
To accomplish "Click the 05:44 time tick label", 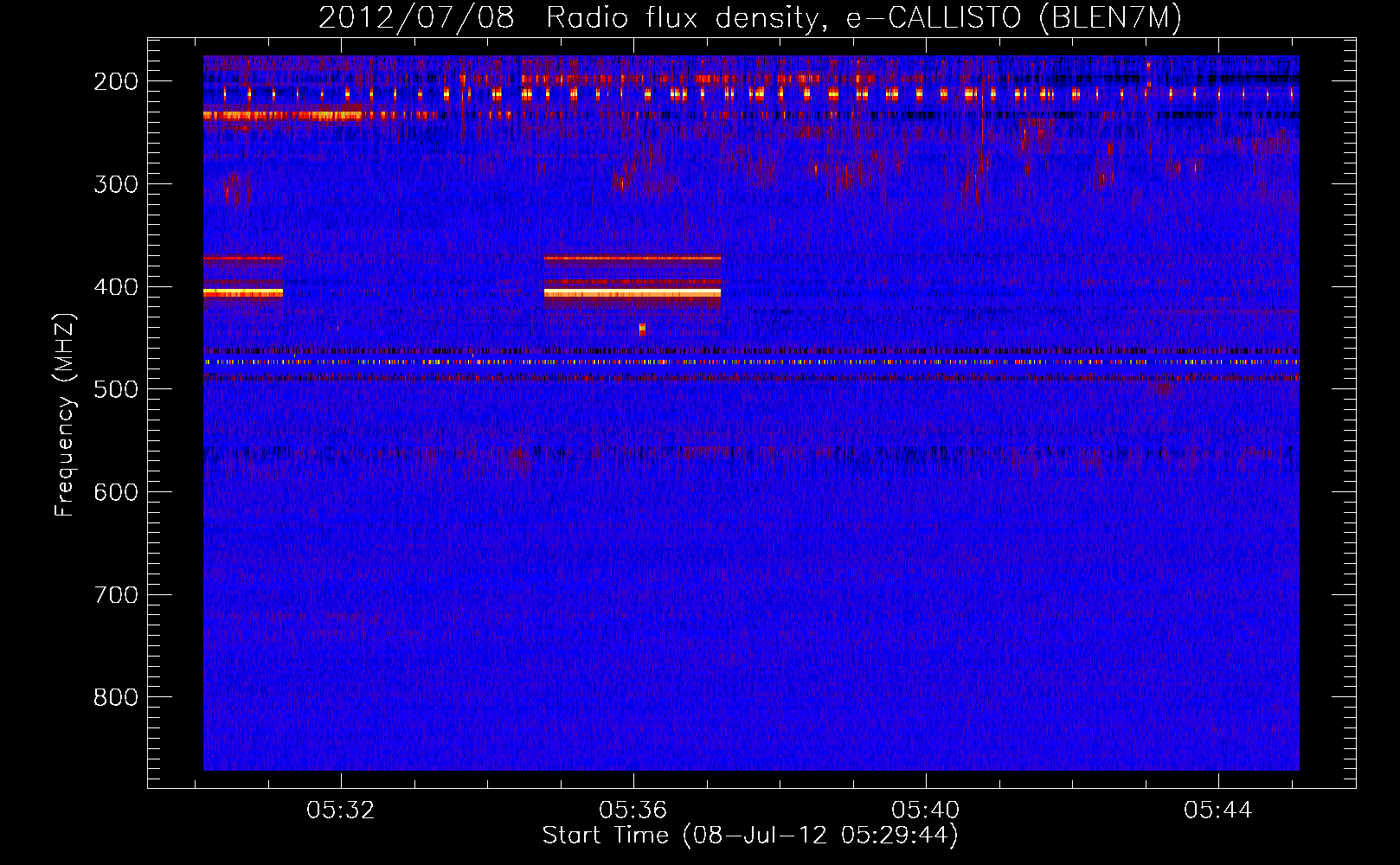I will (1218, 810).
